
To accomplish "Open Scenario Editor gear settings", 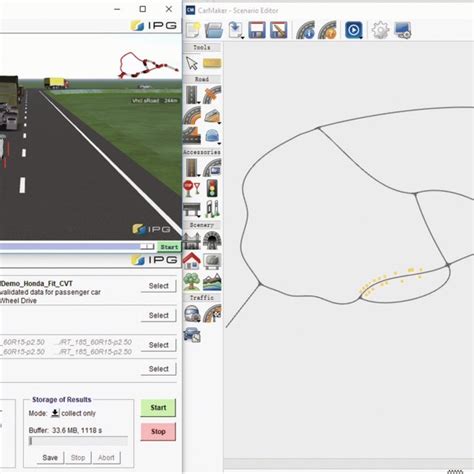I will (x=380, y=30).
